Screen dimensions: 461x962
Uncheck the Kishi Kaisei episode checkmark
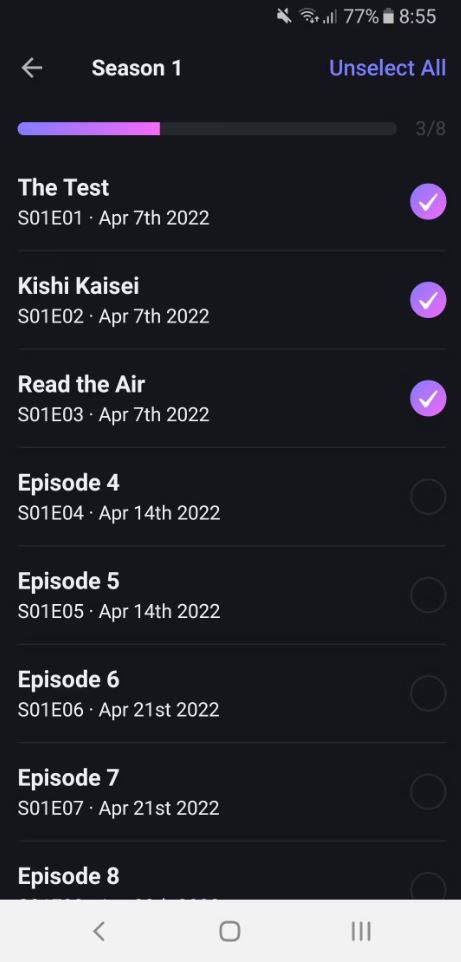[x=428, y=300]
